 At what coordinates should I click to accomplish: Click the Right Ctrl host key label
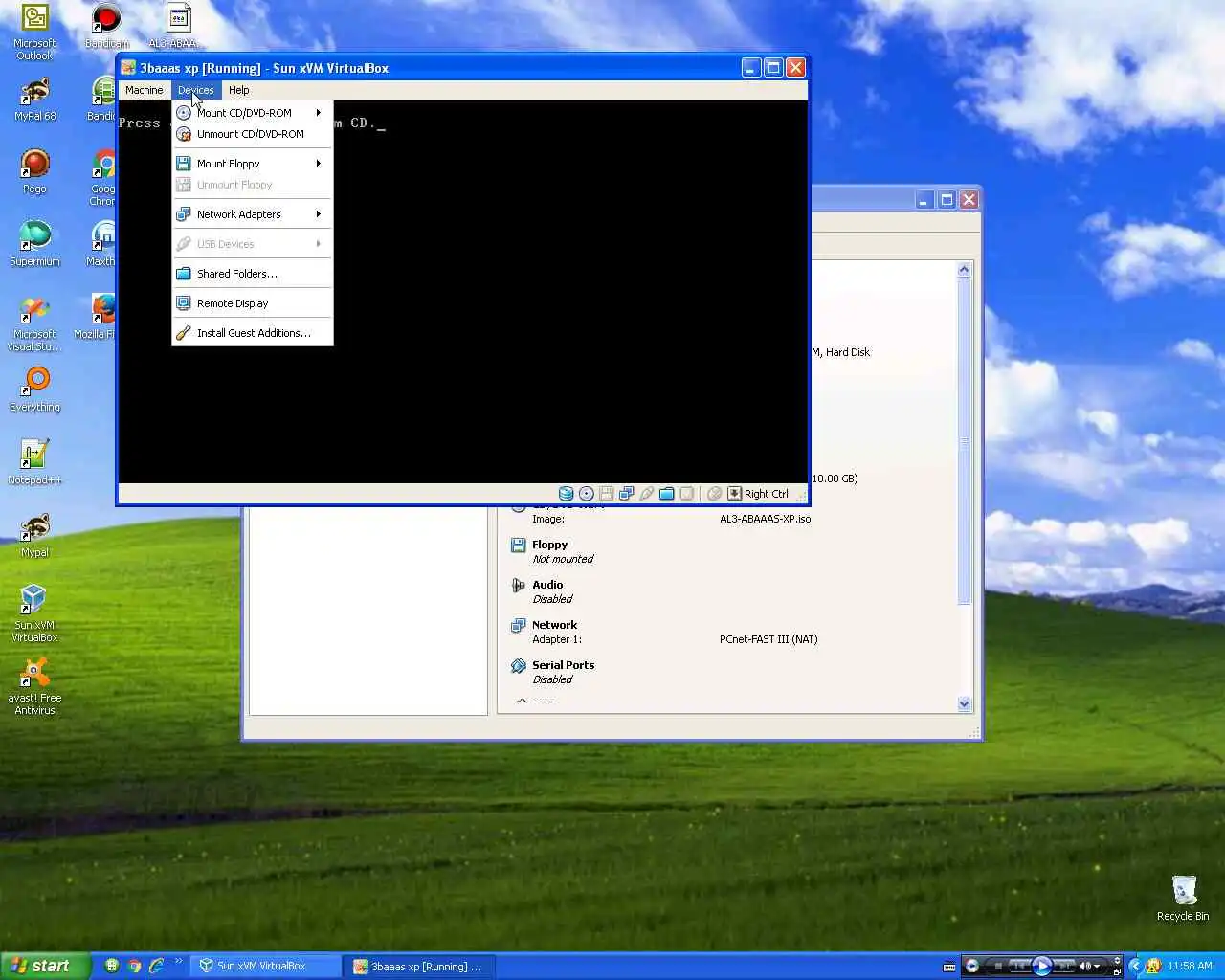766,494
